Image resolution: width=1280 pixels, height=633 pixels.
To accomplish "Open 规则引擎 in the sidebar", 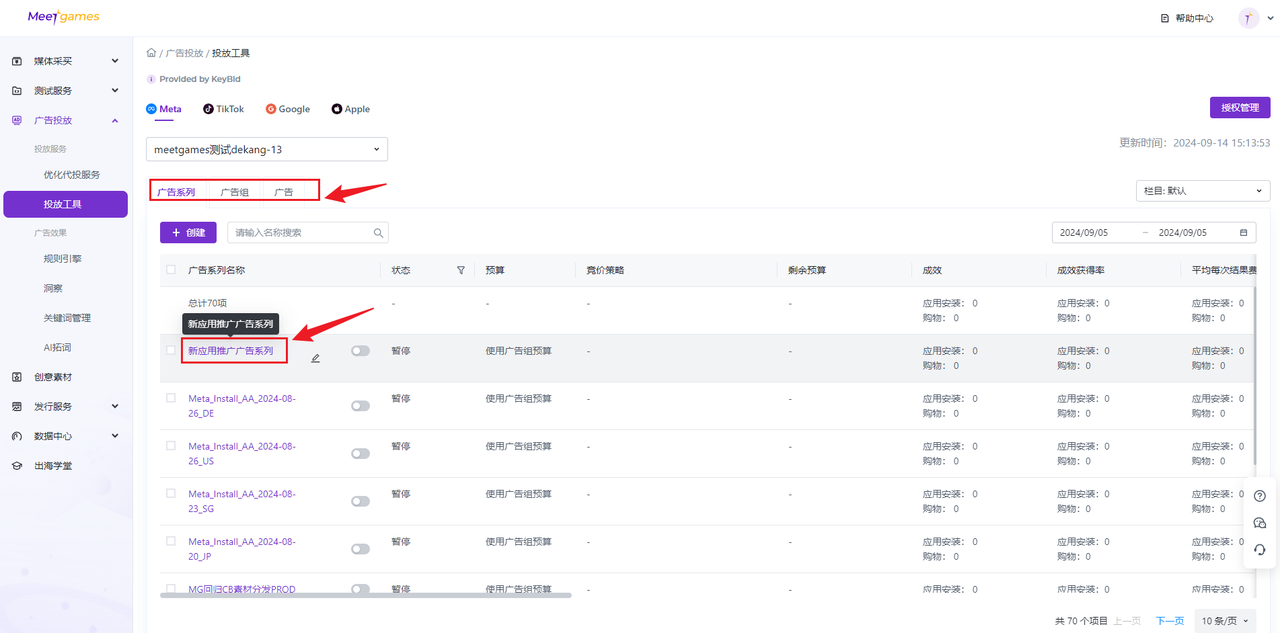I will pos(63,259).
